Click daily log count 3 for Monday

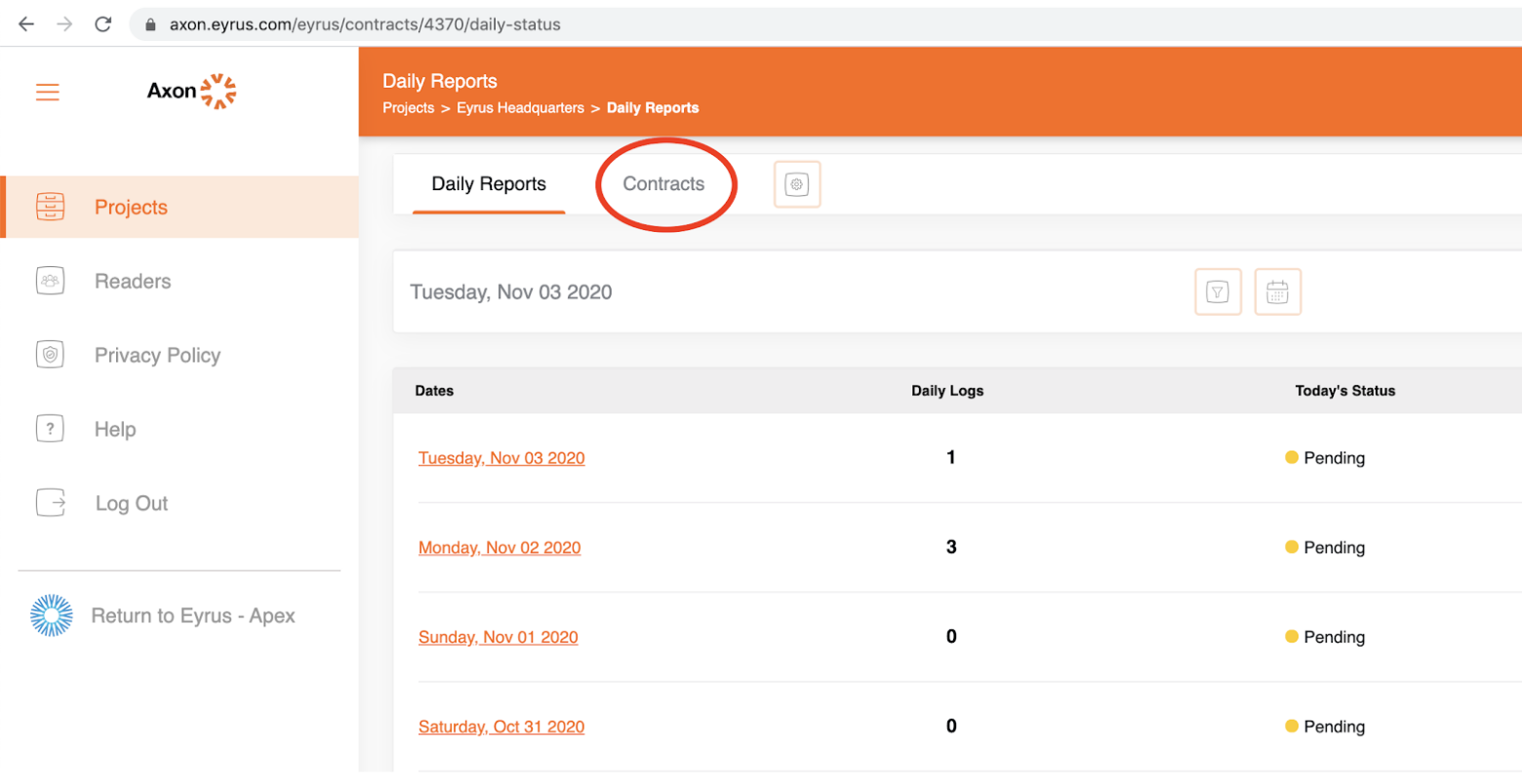click(x=951, y=547)
